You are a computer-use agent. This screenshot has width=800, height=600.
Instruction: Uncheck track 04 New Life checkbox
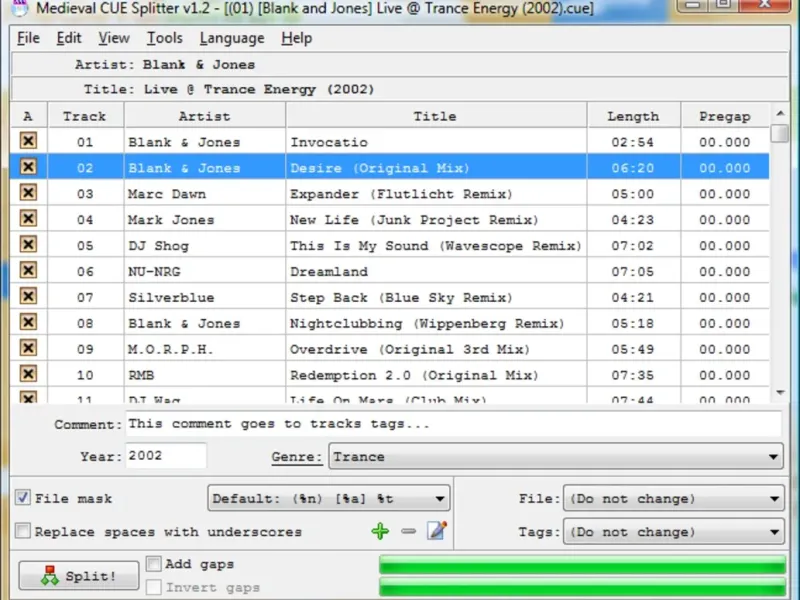(28, 218)
